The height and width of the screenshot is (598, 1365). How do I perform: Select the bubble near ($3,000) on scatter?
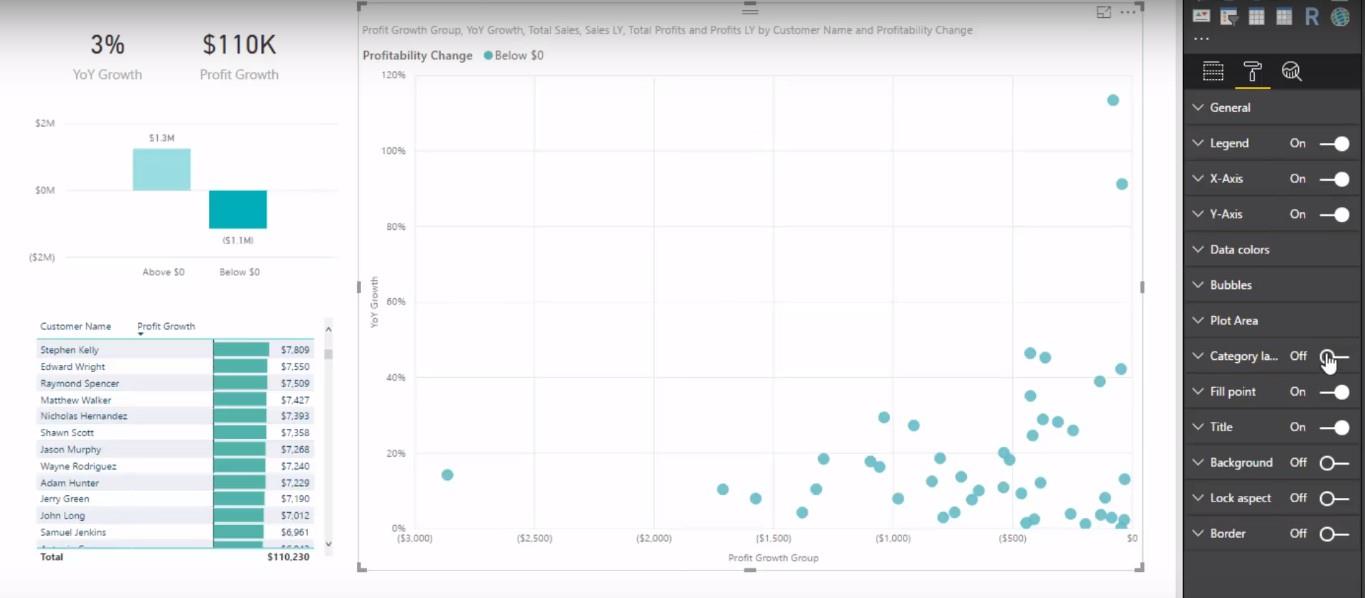point(447,475)
